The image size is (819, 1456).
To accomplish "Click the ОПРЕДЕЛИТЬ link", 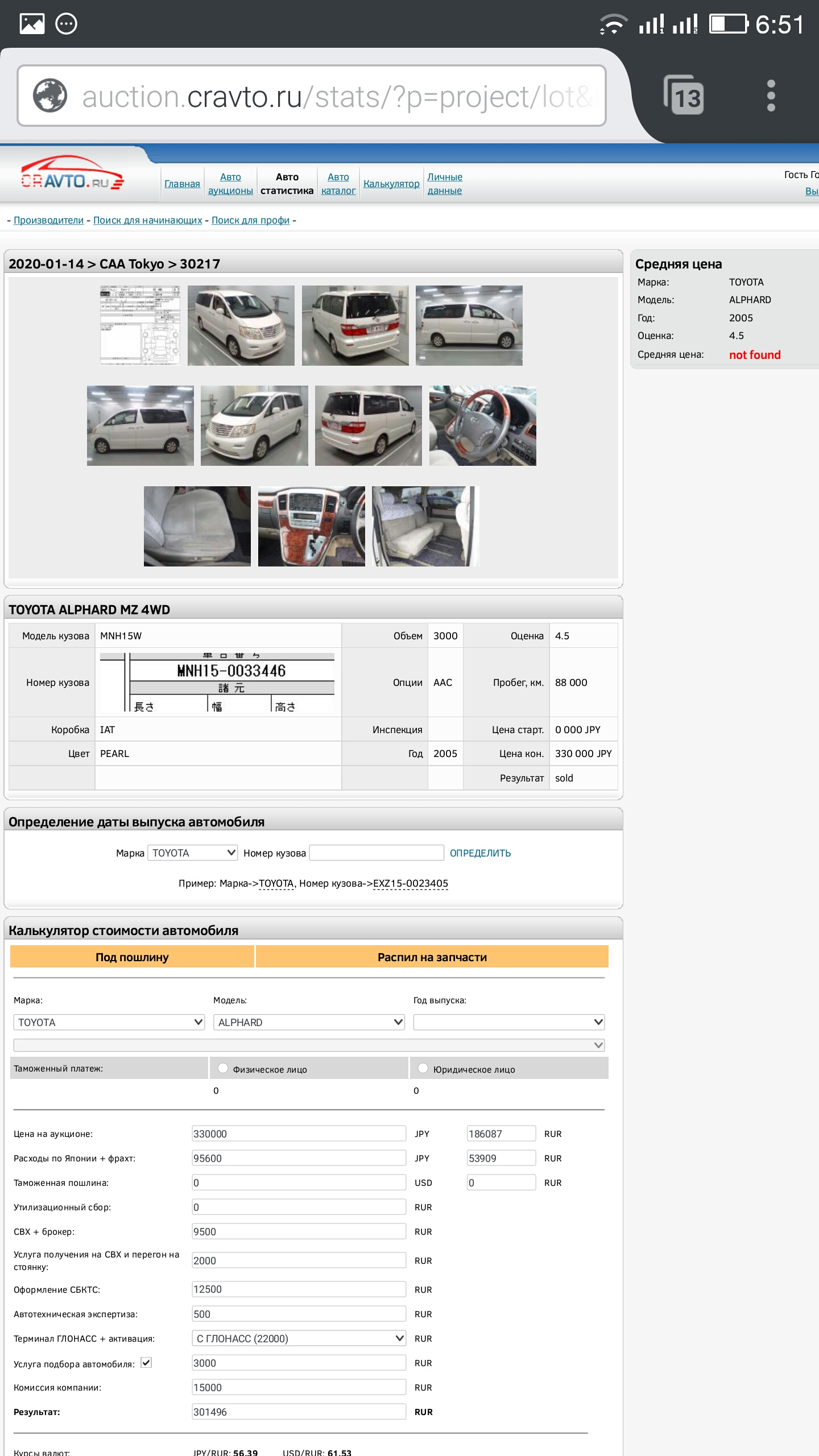I will pos(480,853).
